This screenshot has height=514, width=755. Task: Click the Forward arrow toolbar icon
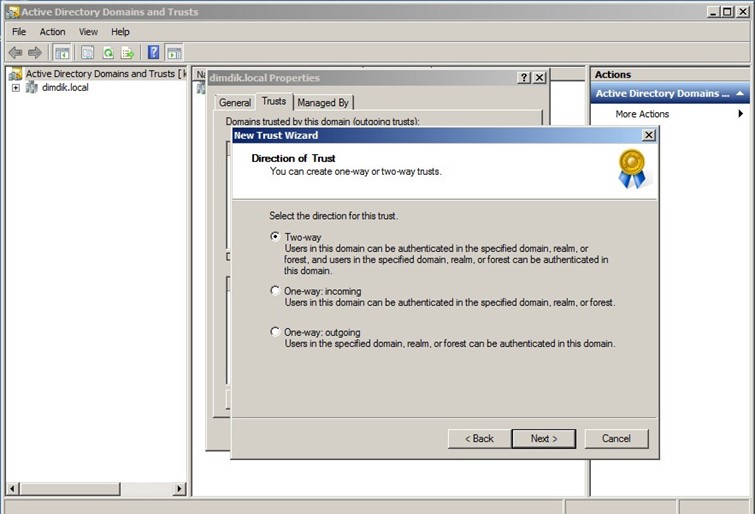(x=35, y=53)
